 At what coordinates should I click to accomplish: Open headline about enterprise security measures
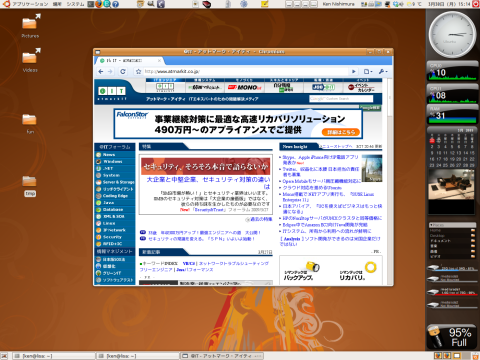pyautogui.click(x=208, y=183)
